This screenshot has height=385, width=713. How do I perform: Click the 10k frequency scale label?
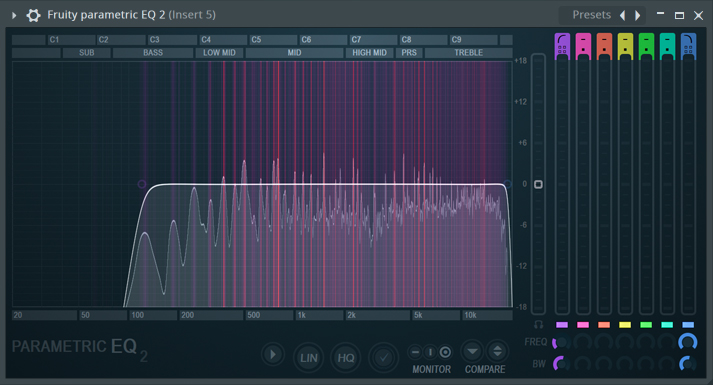470,315
